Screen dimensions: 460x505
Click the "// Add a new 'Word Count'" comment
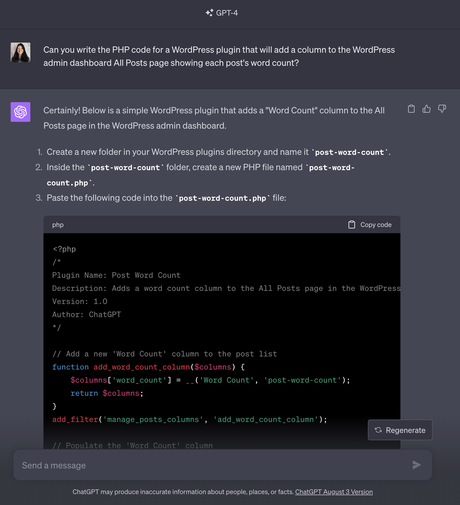tap(165, 354)
